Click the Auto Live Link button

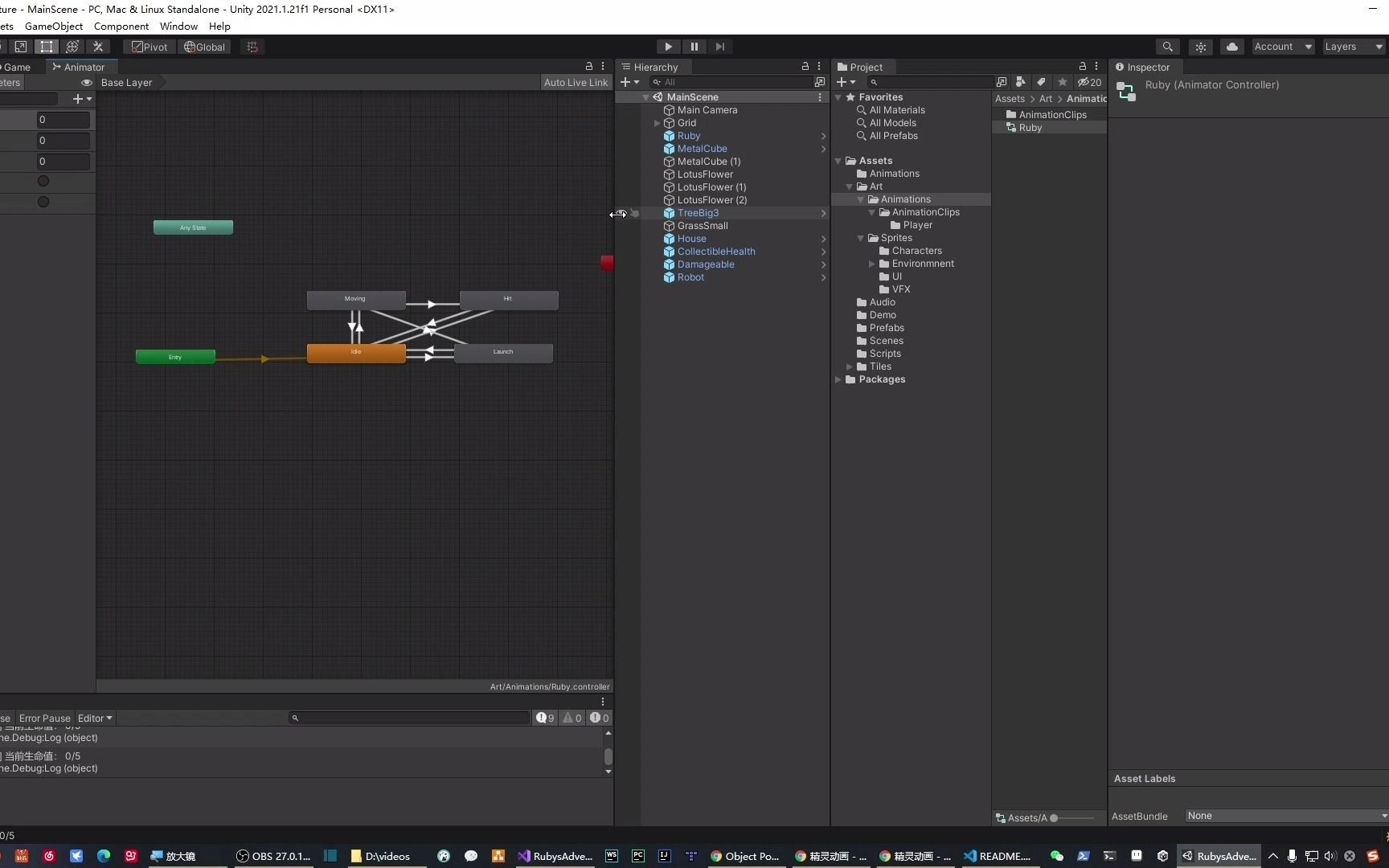(576, 83)
